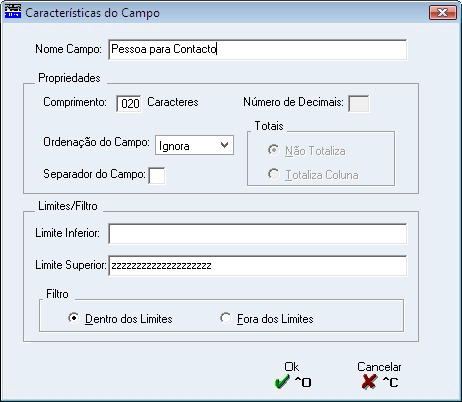Click the Limite Inferior input field
Viewport: 462px width, 402px height.
pos(257,234)
